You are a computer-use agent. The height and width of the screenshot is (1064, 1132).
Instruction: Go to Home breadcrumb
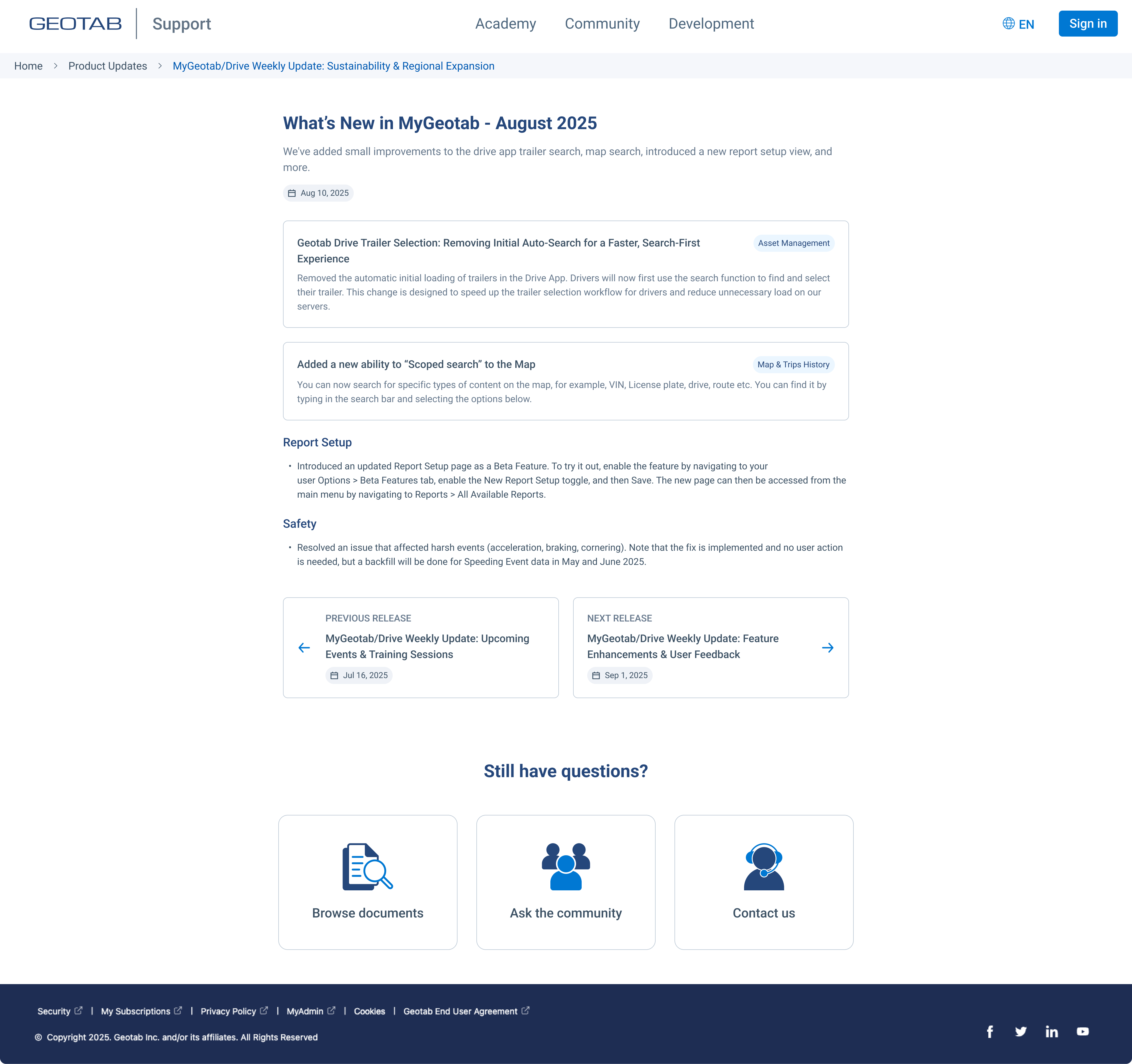coord(29,66)
